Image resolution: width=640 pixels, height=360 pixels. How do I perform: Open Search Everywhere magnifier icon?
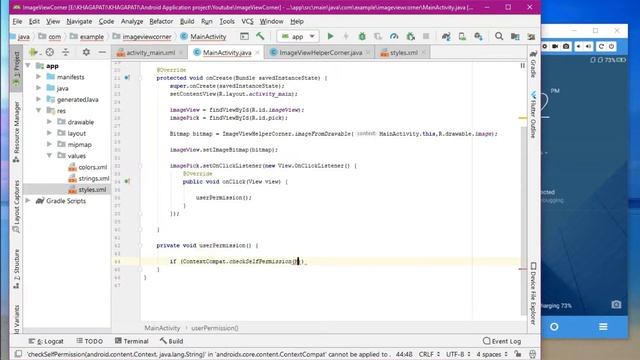tap(499, 36)
